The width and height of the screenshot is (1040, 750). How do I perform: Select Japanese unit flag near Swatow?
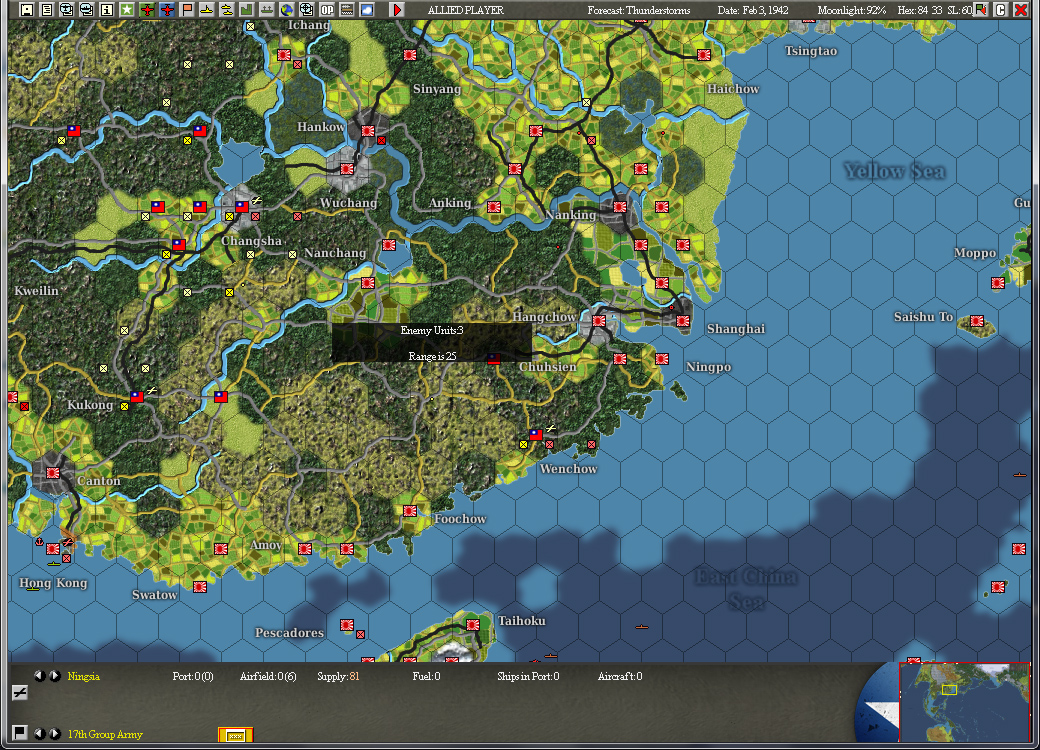[x=200, y=587]
